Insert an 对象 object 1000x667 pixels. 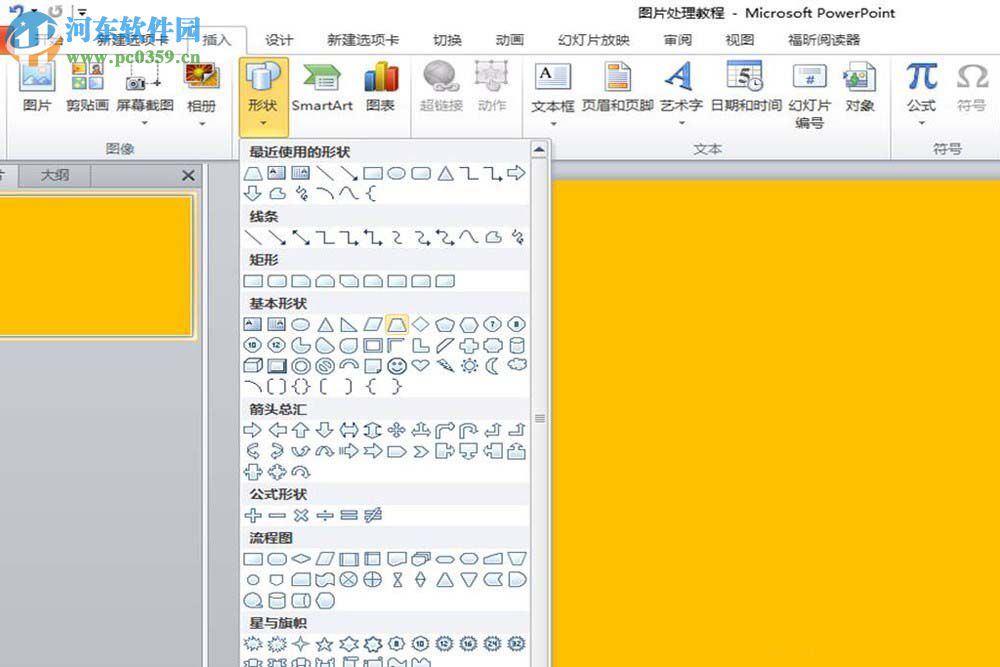pos(859,88)
